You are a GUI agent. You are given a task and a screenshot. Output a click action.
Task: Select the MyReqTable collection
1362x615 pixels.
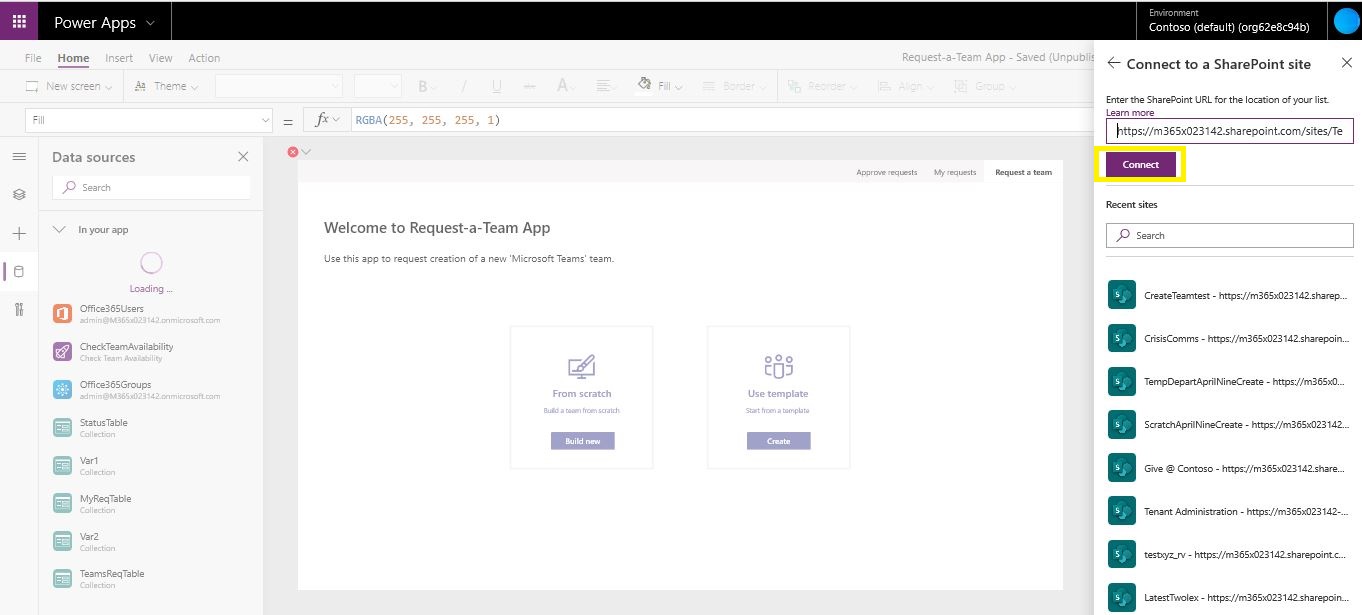pyautogui.click(x=151, y=504)
